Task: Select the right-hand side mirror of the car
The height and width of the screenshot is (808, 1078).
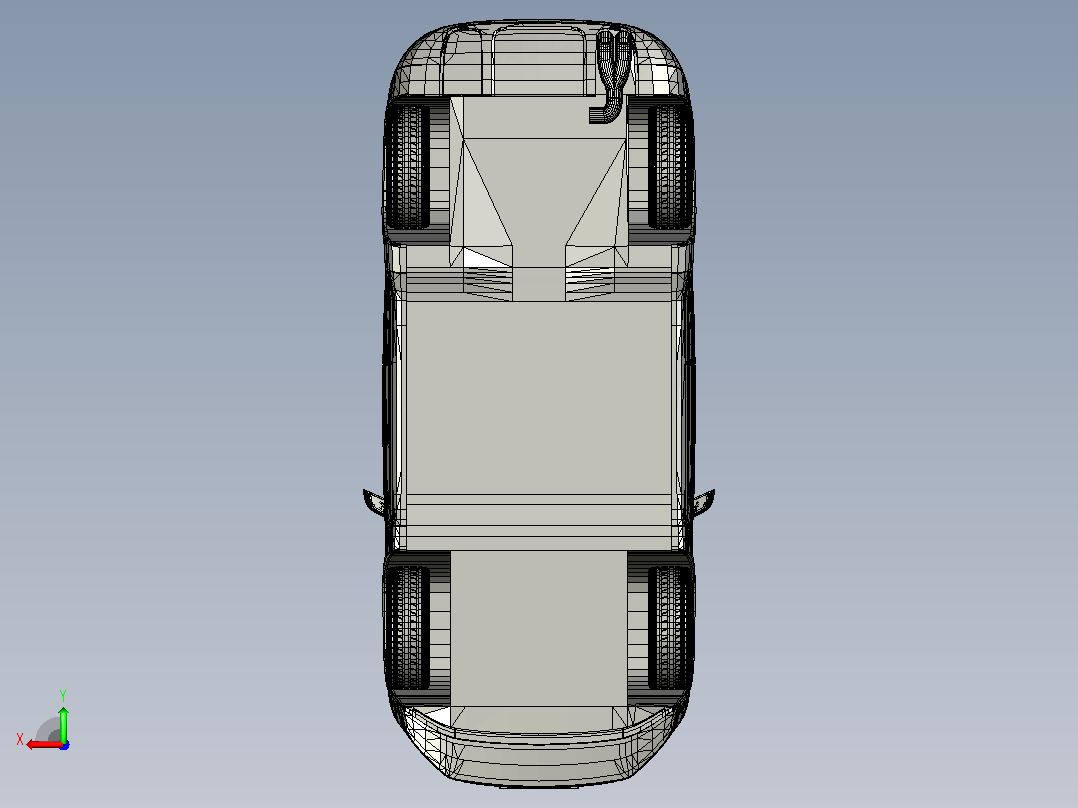Action: coord(704,503)
